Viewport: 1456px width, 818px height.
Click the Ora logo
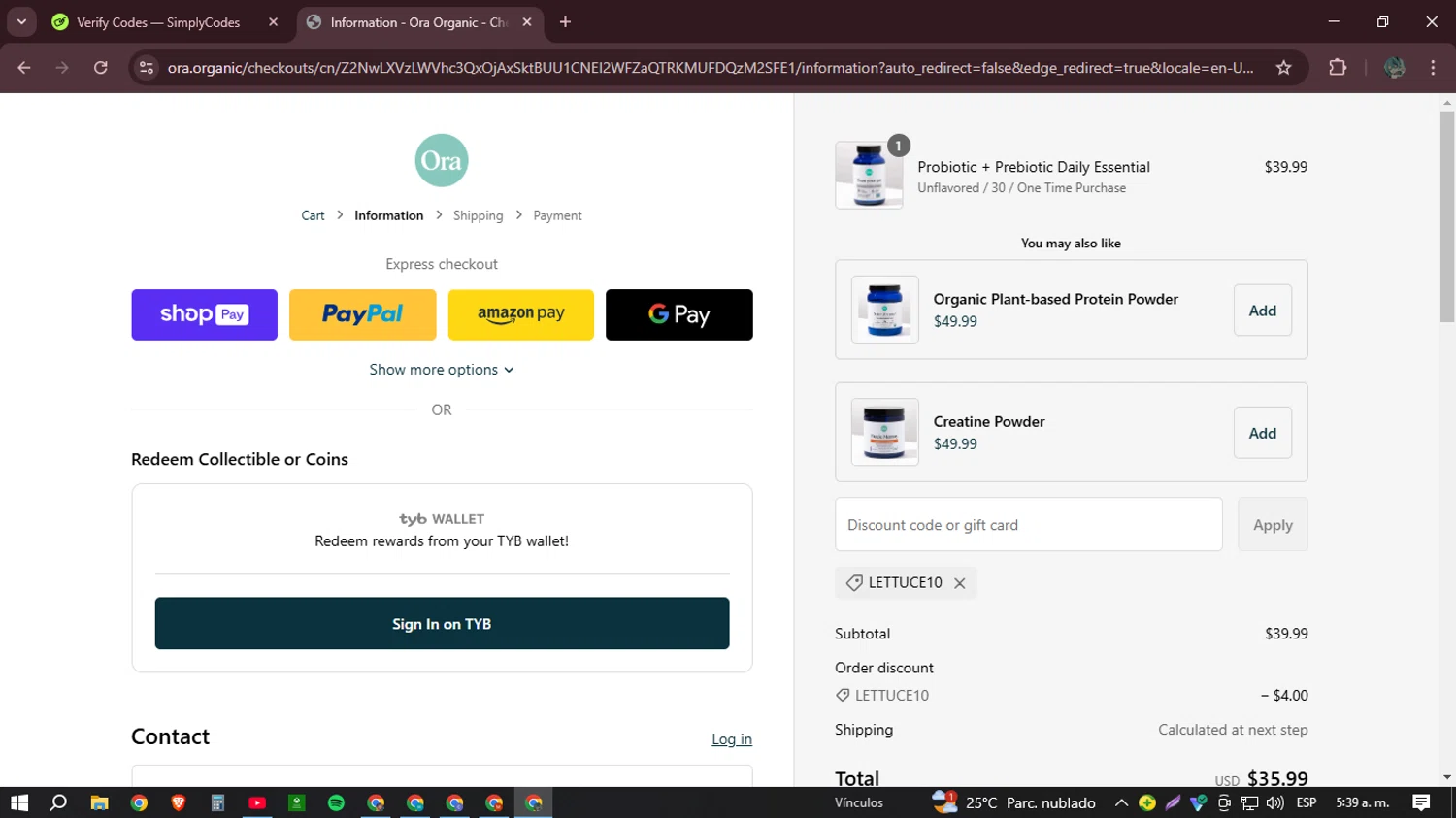coord(442,160)
